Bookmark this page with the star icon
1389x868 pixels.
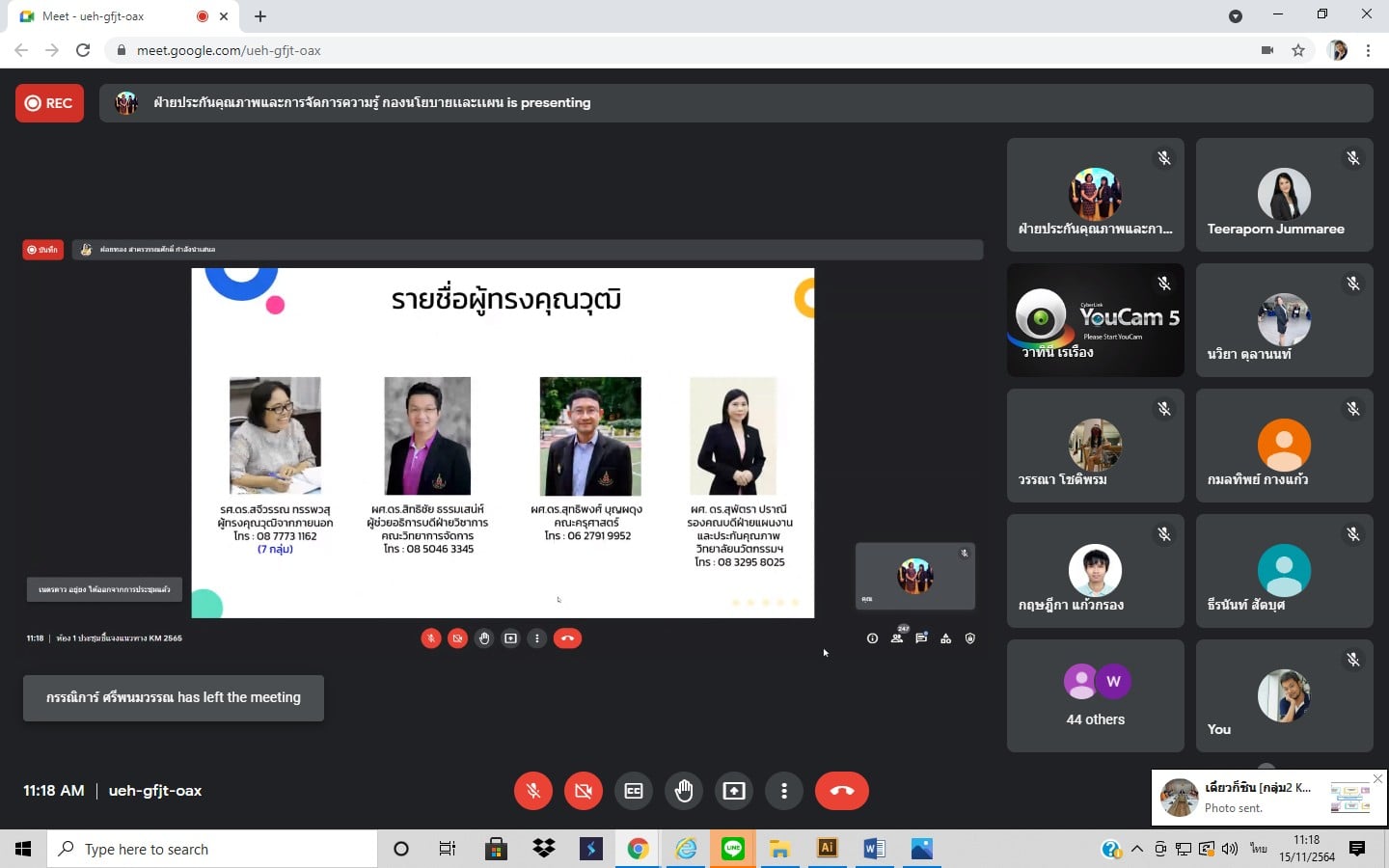(1298, 50)
